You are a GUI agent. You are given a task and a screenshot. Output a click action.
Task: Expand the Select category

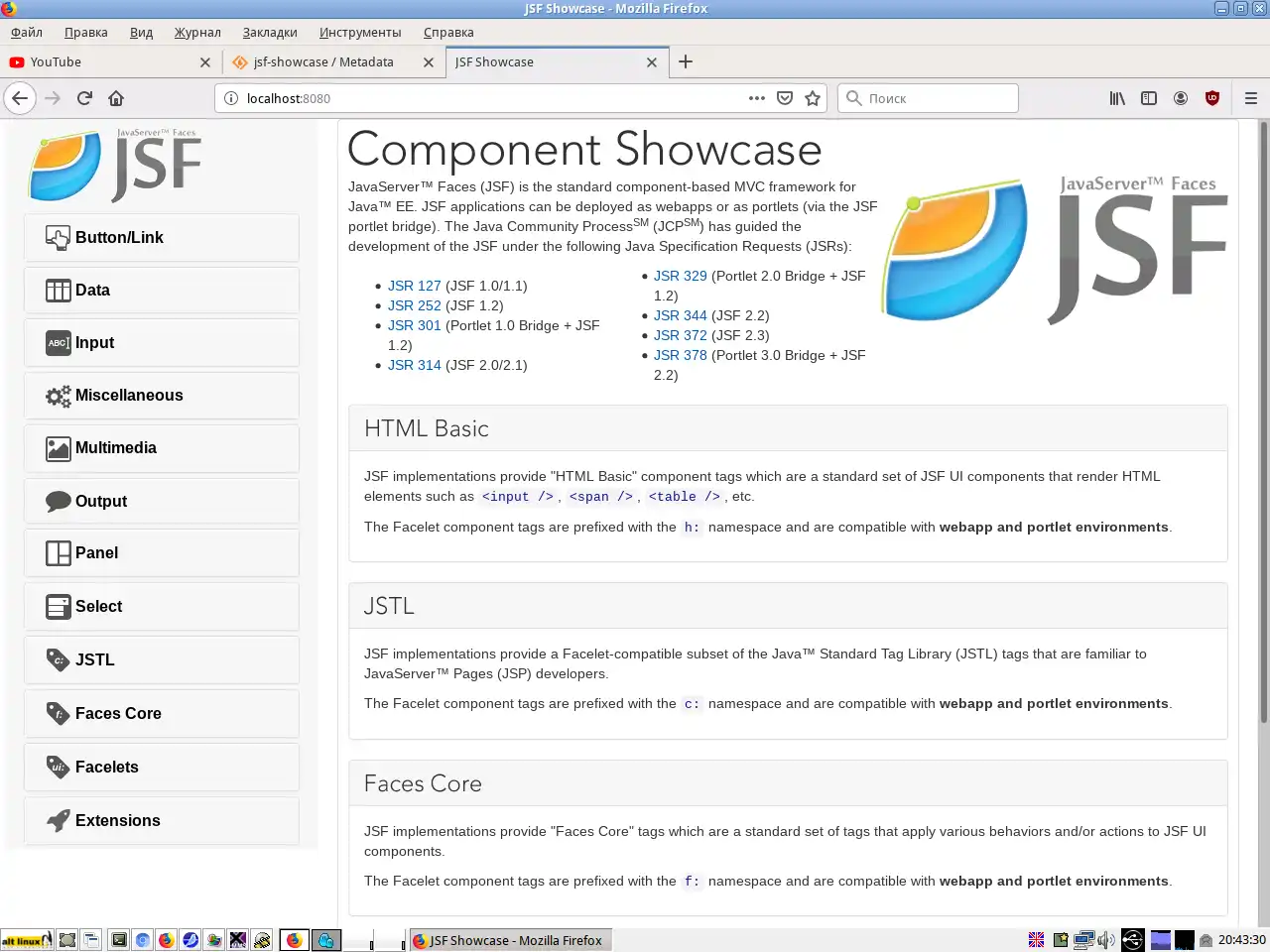(162, 607)
